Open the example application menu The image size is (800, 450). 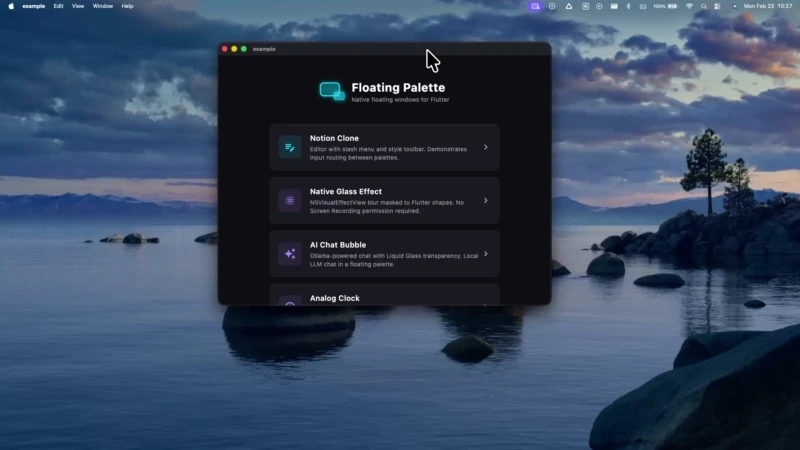click(34, 6)
